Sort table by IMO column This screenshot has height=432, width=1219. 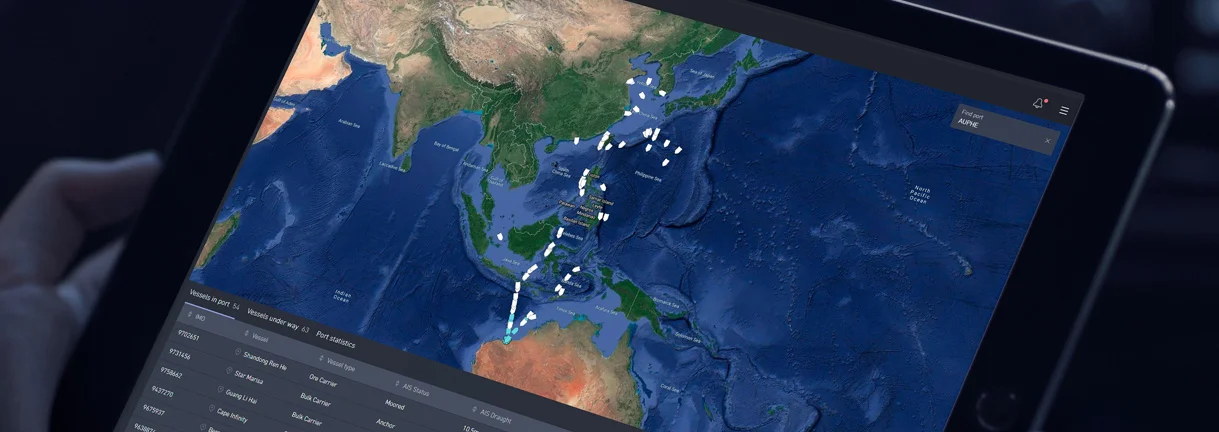coord(197,316)
